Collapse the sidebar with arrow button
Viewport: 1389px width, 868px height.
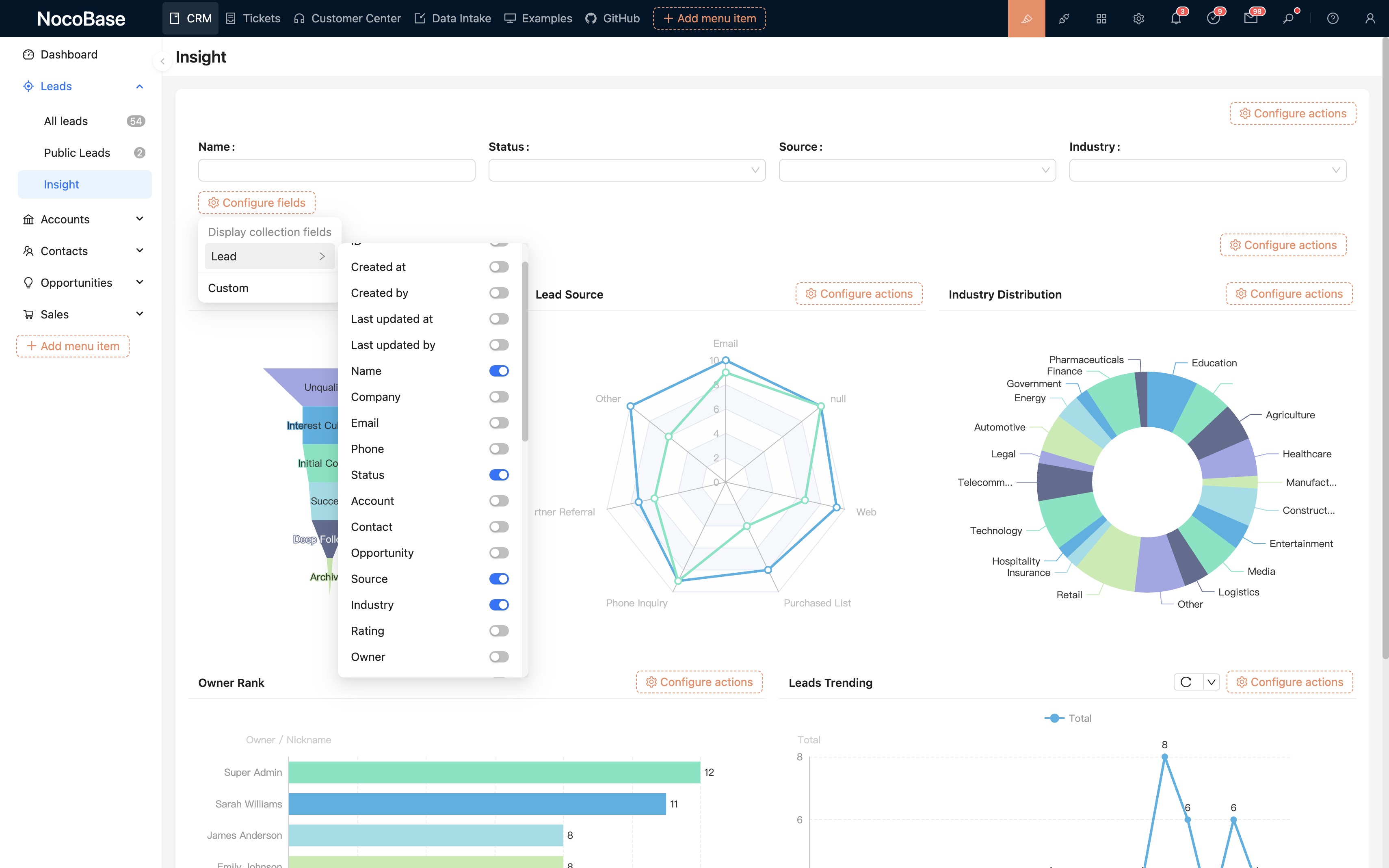(162, 61)
